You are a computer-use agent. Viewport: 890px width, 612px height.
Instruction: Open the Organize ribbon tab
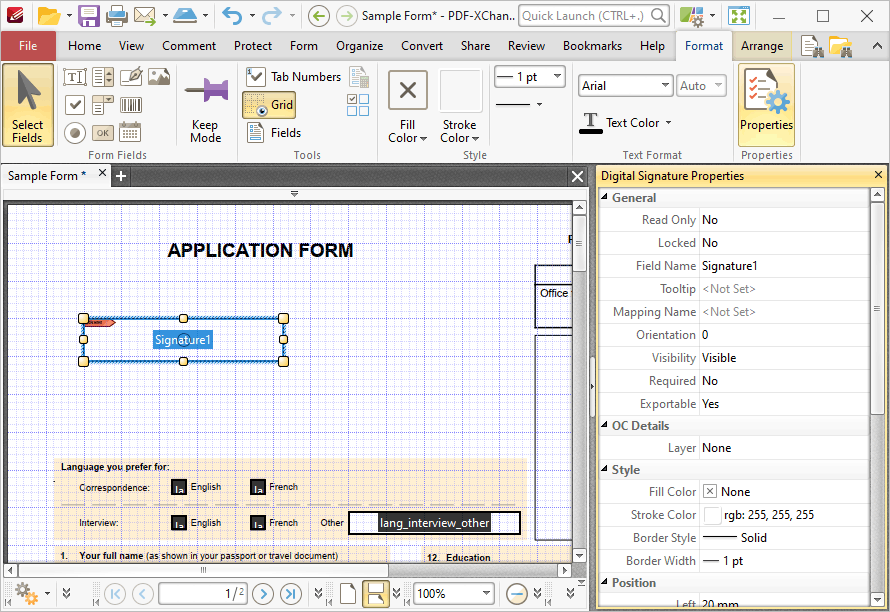point(359,46)
